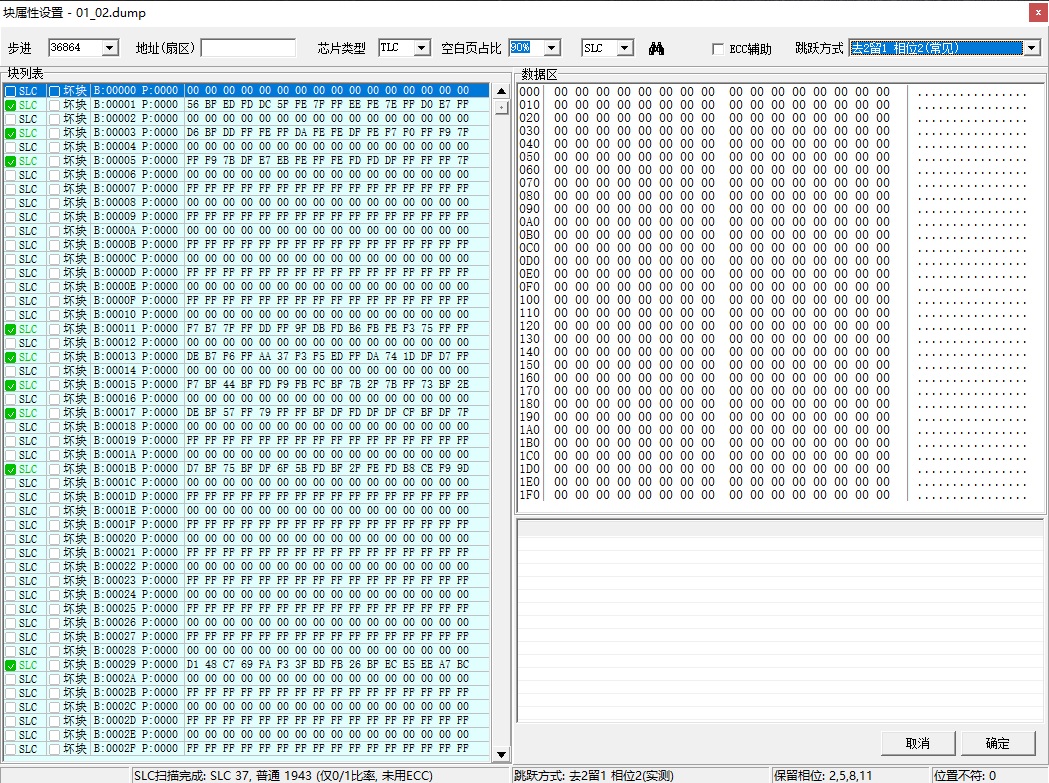The width and height of the screenshot is (1049, 783).
Task: Click offset 0A0 in the 数据区 hex view
Action: [529, 222]
